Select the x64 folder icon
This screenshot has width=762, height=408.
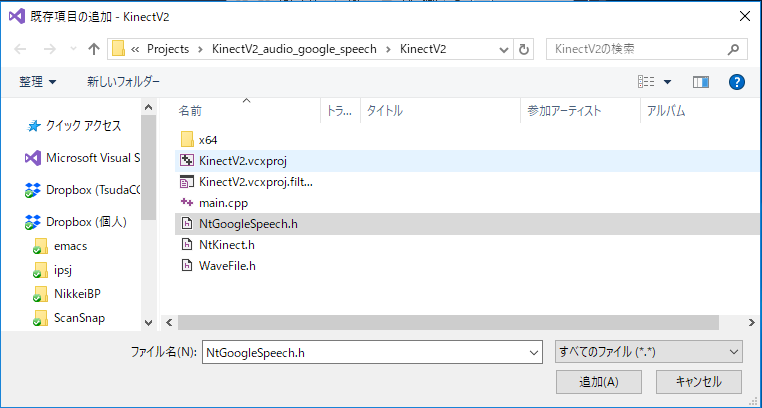pos(186,138)
